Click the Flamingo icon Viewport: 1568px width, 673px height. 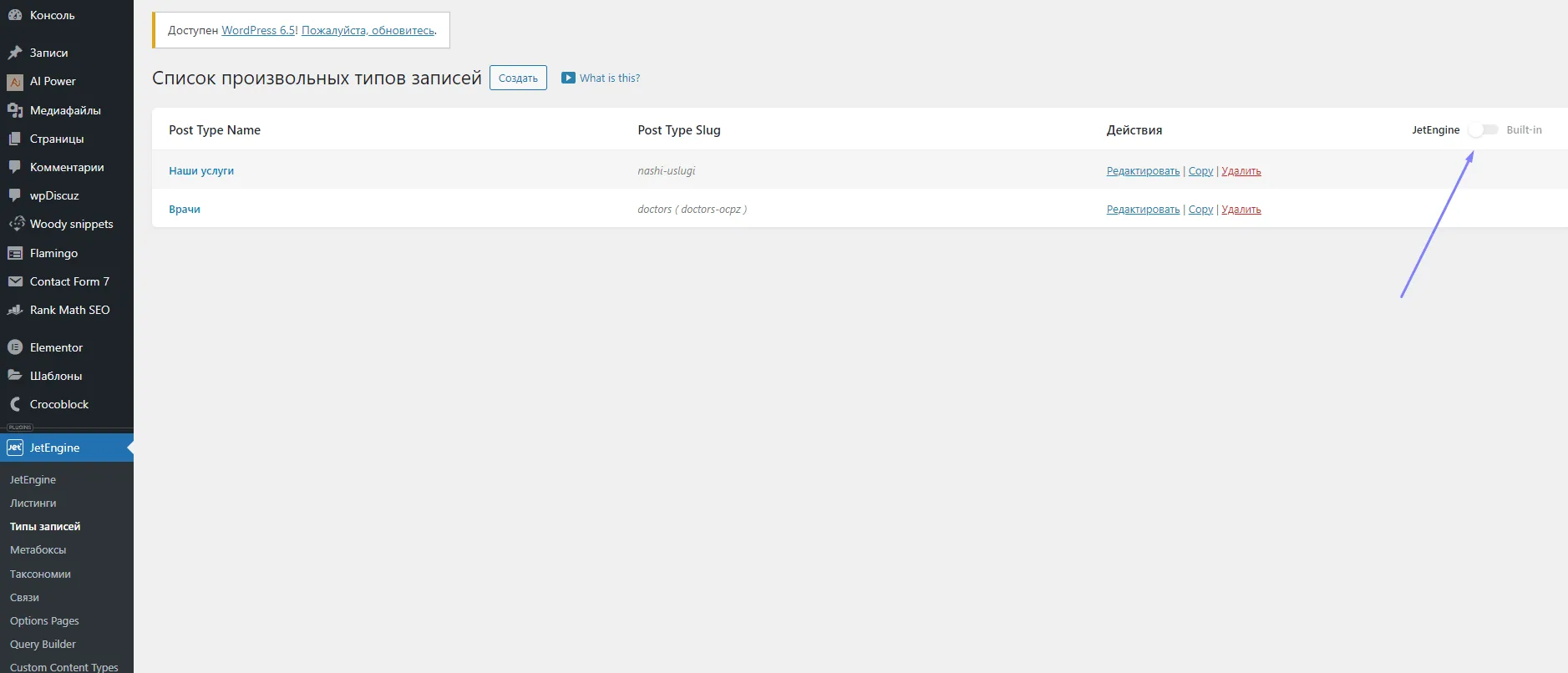click(14, 253)
